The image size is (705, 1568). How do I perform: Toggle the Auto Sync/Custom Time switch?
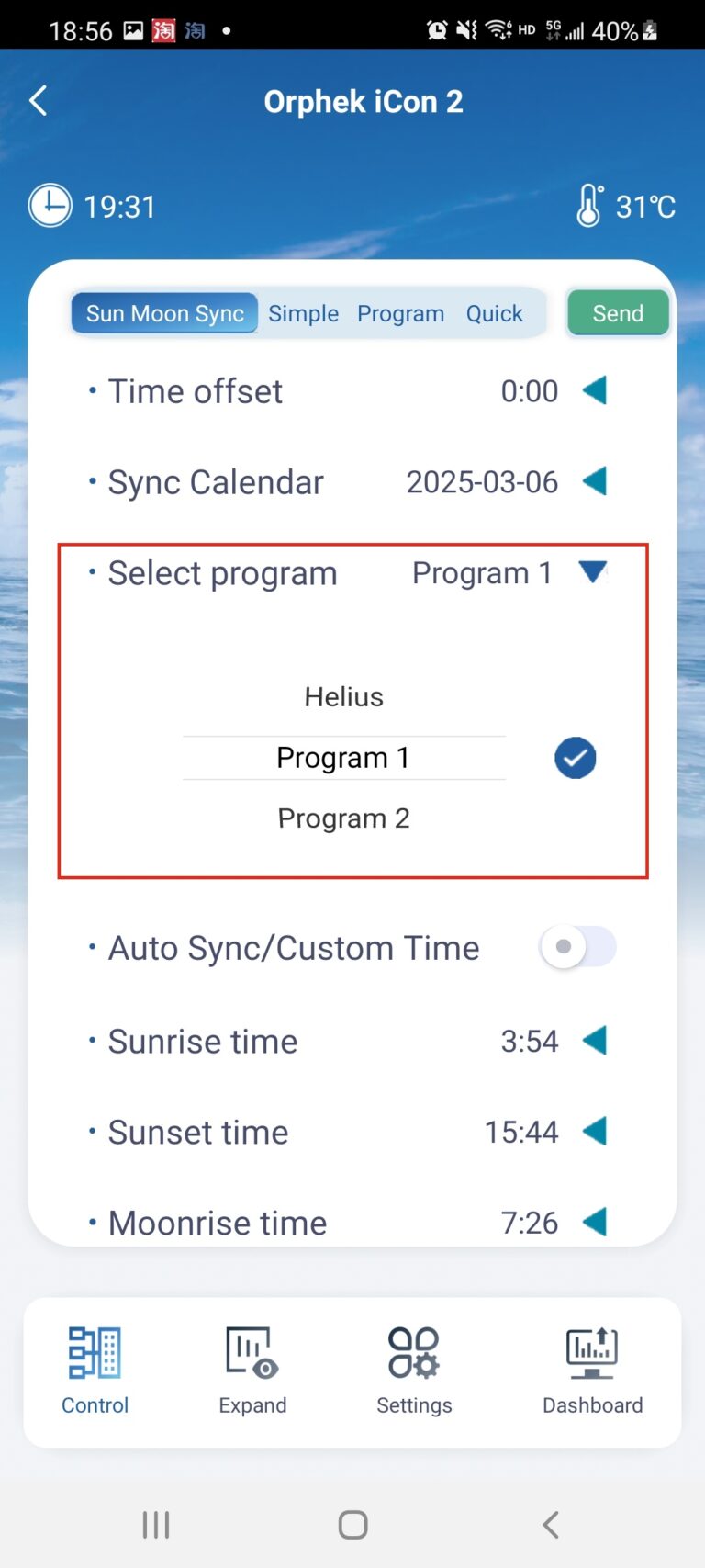[577, 947]
